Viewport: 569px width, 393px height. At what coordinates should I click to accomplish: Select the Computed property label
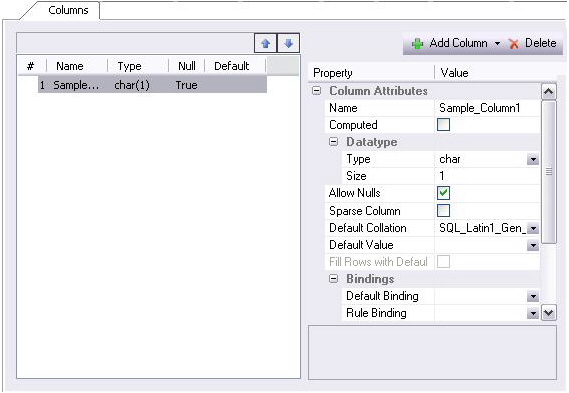click(353, 125)
